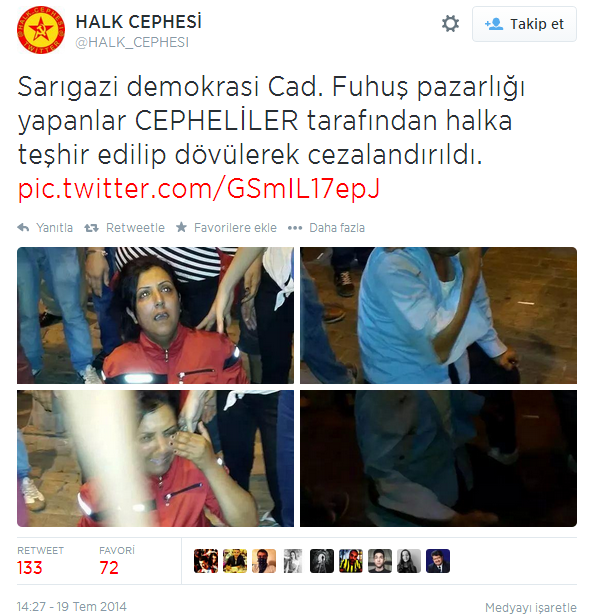Click the Yanıtla reply arrow icon
The image size is (595, 615).
coord(24,227)
